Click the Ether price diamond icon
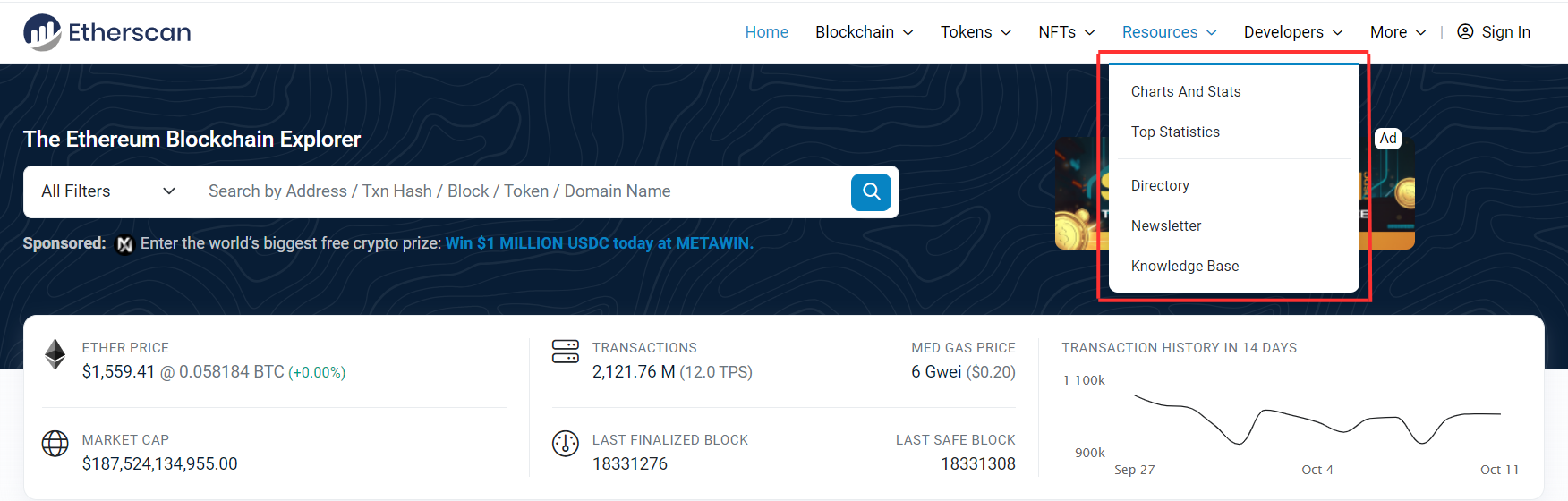The width and height of the screenshot is (1568, 501). 55,354
